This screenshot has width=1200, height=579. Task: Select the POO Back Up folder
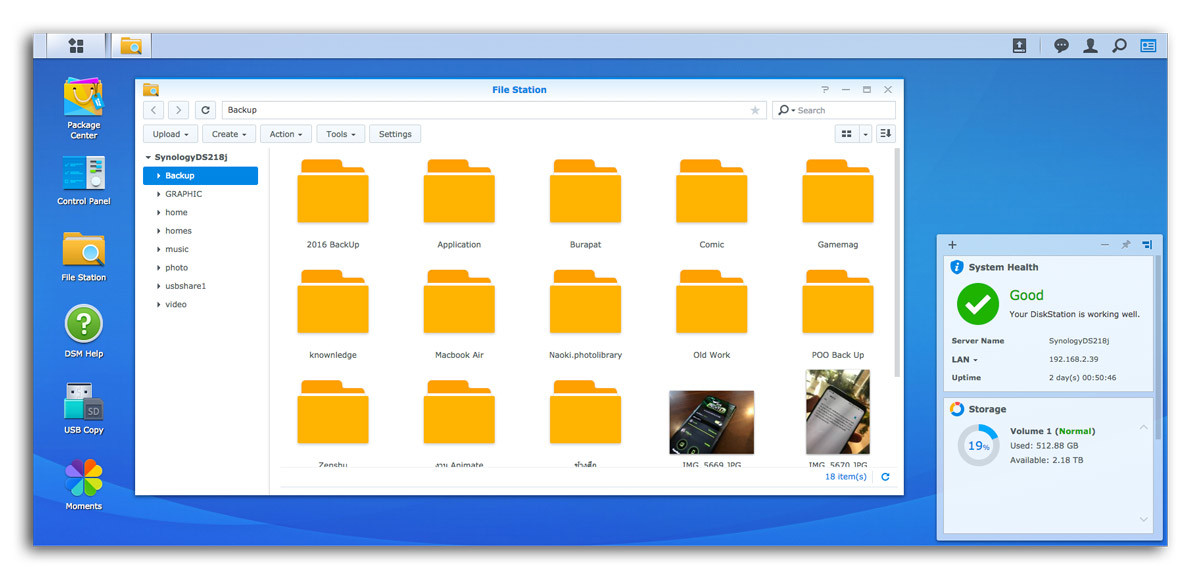[838, 314]
